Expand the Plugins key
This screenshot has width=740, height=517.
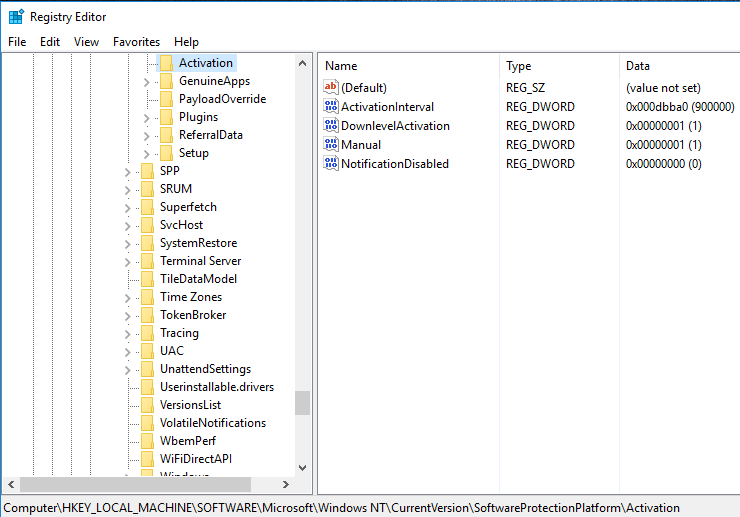(x=146, y=118)
